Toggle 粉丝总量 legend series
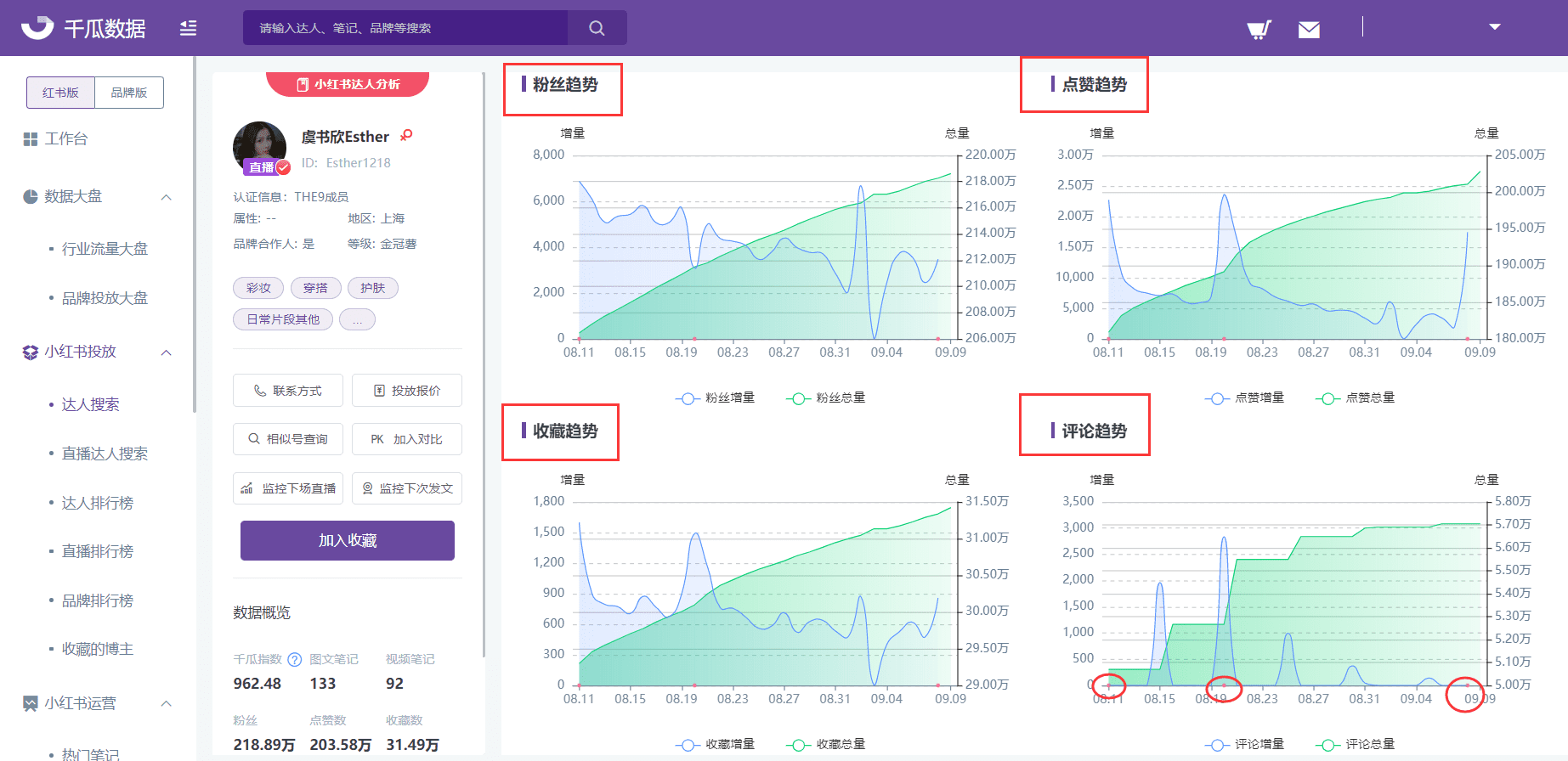This screenshot has width=1568, height=761. pyautogui.click(x=826, y=398)
